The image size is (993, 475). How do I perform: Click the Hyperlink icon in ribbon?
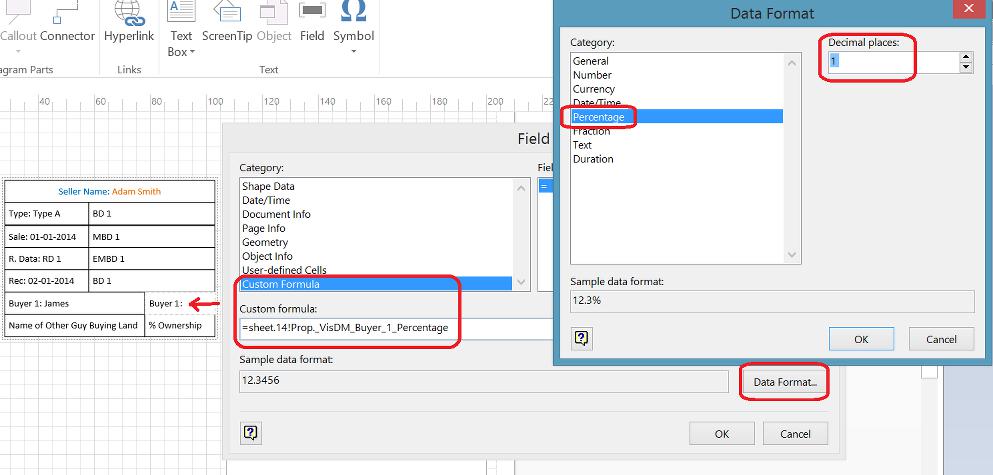[129, 12]
